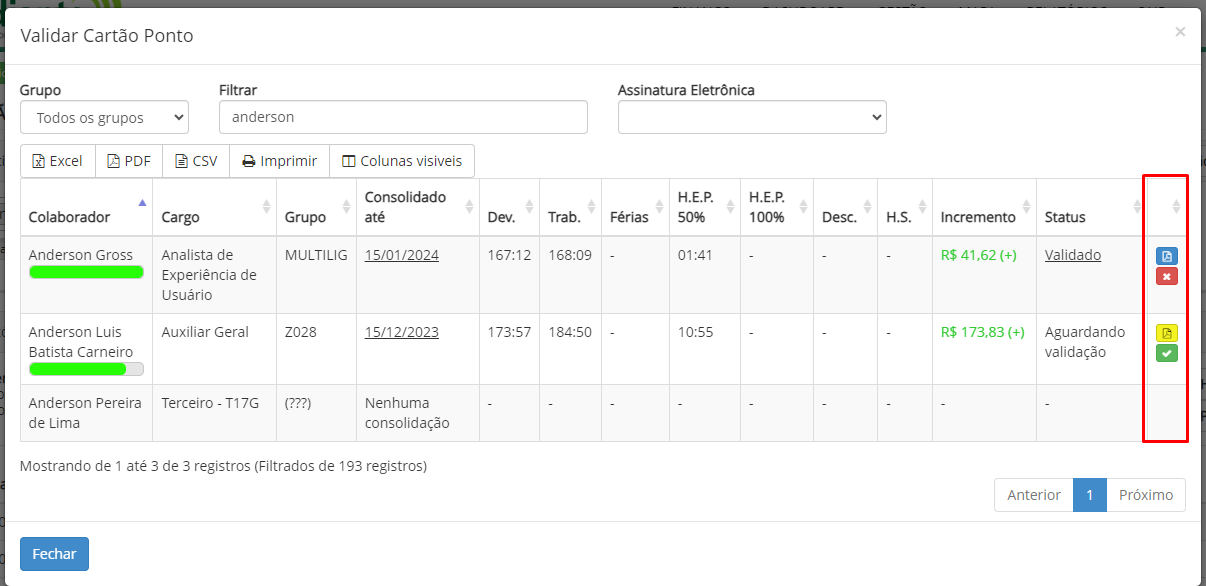Click the green checkmark to validate Anderson Luis

pos(1166,353)
